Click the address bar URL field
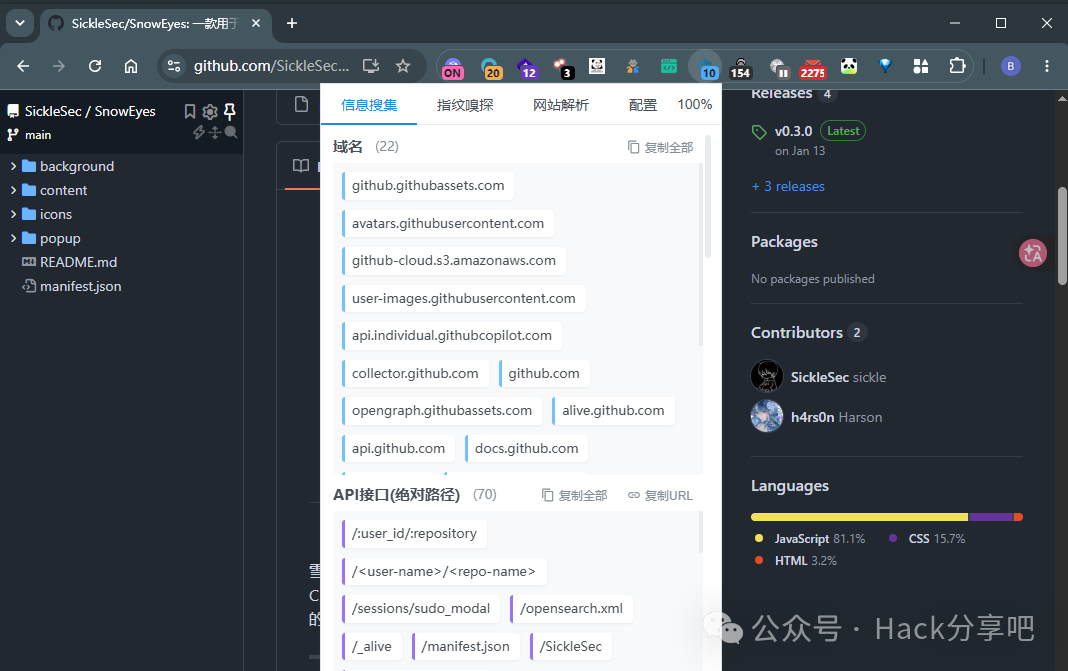The image size is (1068, 671). click(x=272, y=66)
